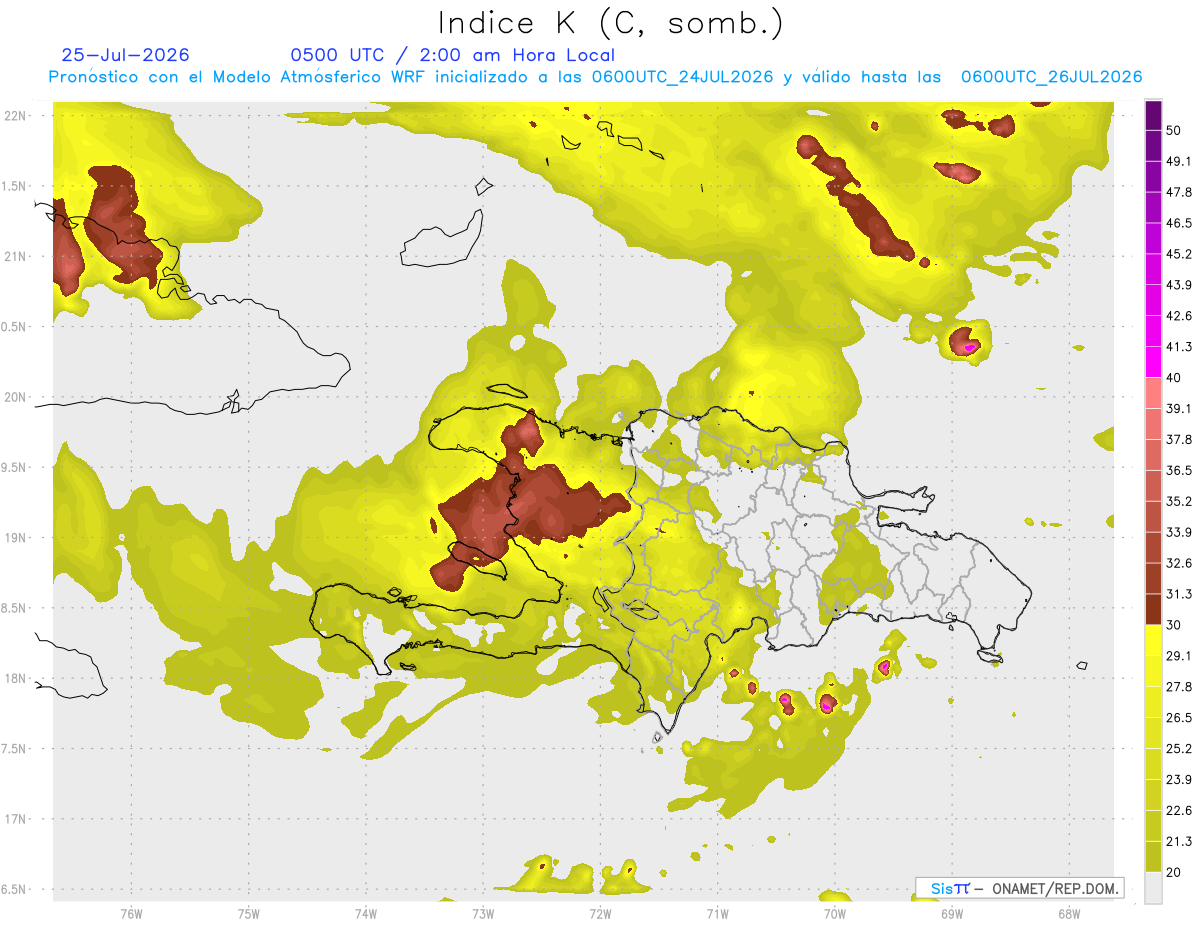1200x927 pixels.
Task: Click the 46.5 value on the color scale
Action: 1178,223
